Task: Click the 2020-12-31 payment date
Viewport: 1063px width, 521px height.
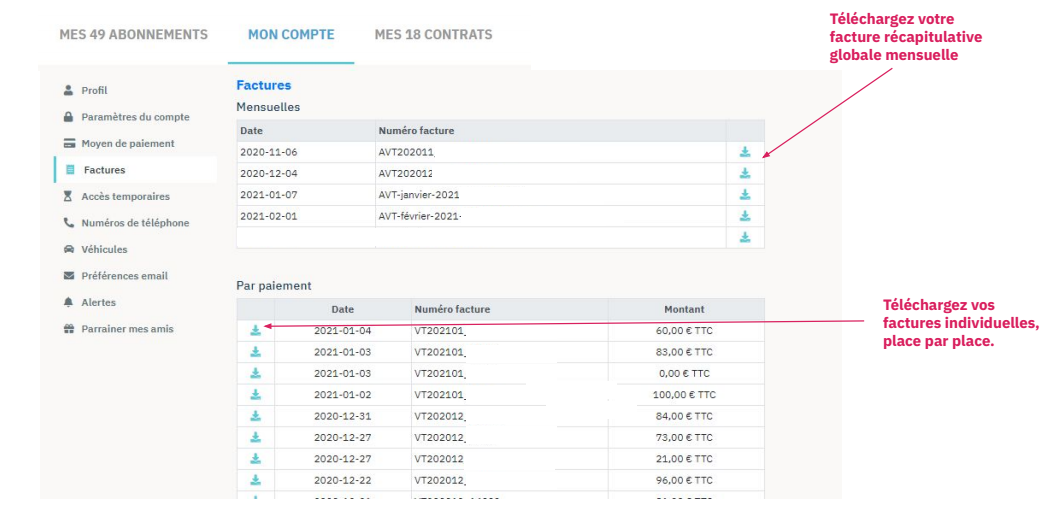Action: (343, 416)
